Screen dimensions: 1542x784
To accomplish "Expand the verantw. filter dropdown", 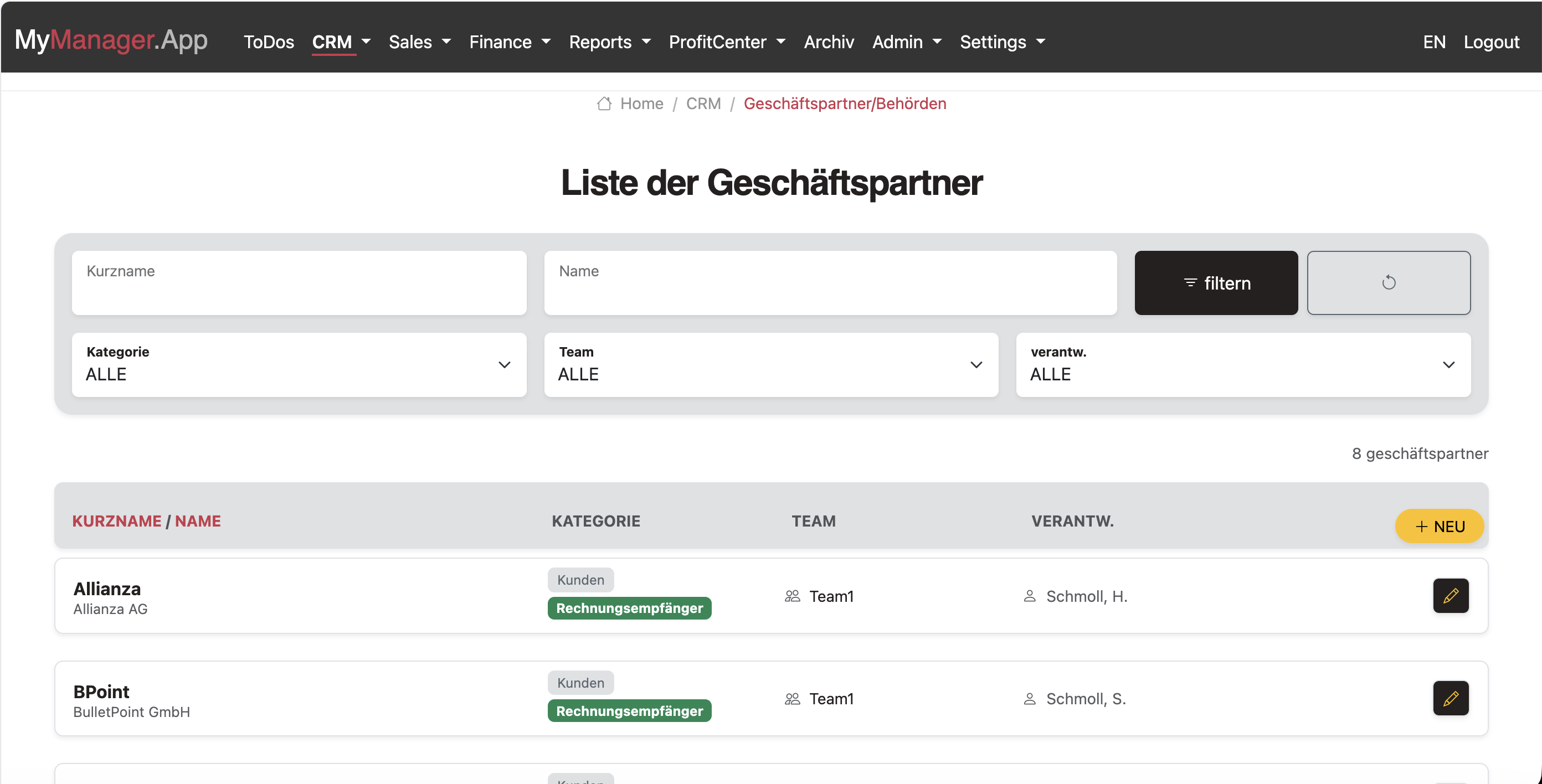I will (x=1243, y=364).
